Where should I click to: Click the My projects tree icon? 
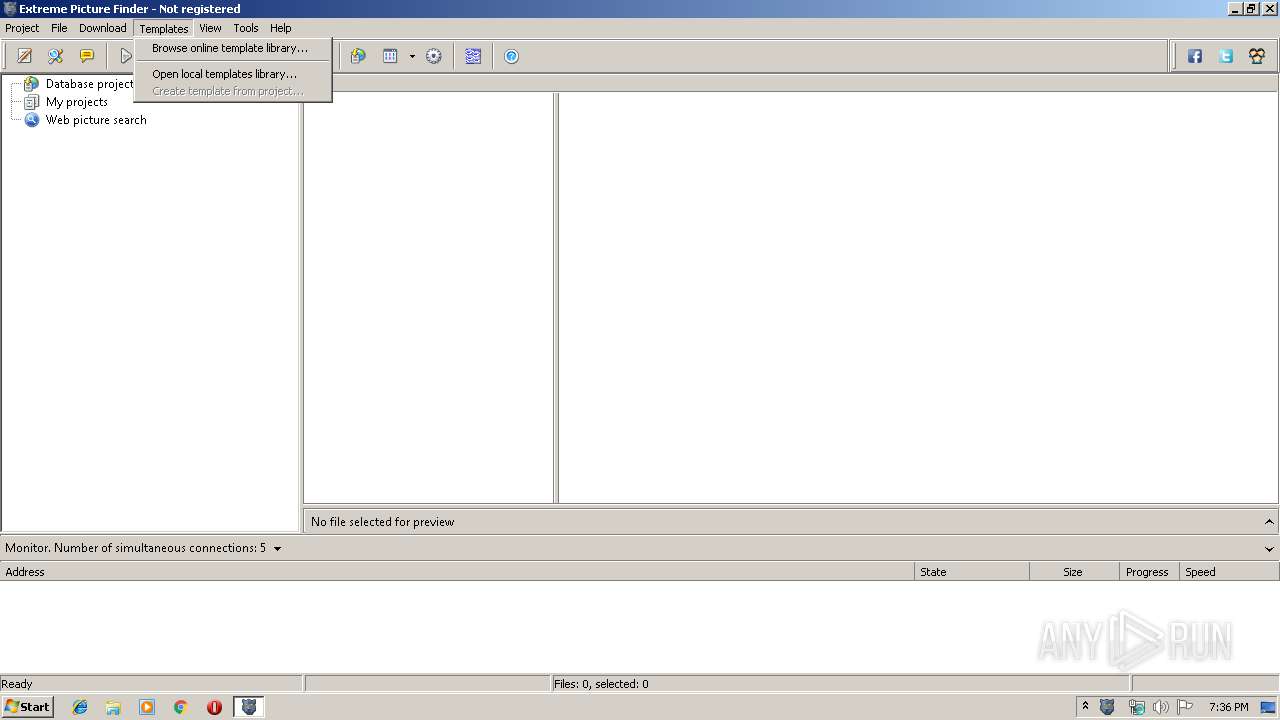point(32,102)
